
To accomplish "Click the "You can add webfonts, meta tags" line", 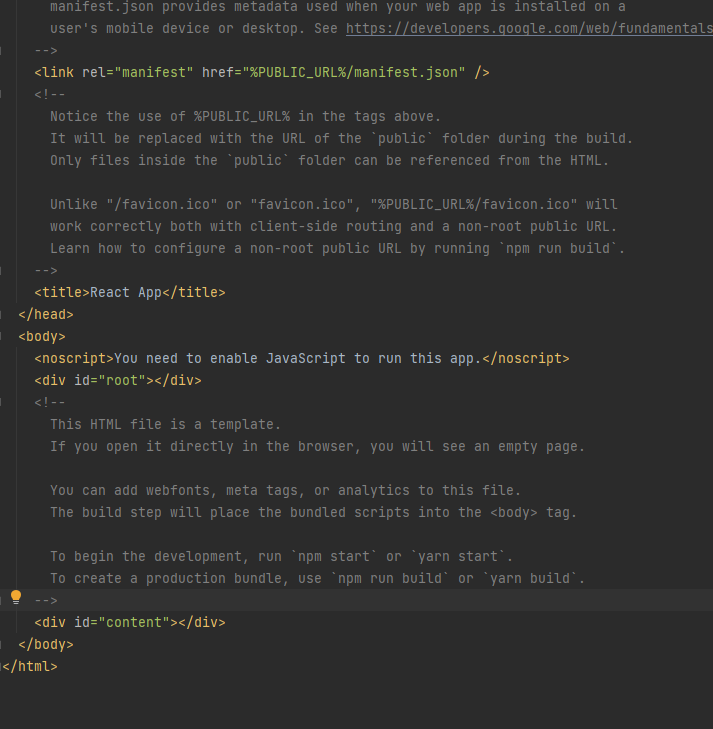I will coord(285,490).
